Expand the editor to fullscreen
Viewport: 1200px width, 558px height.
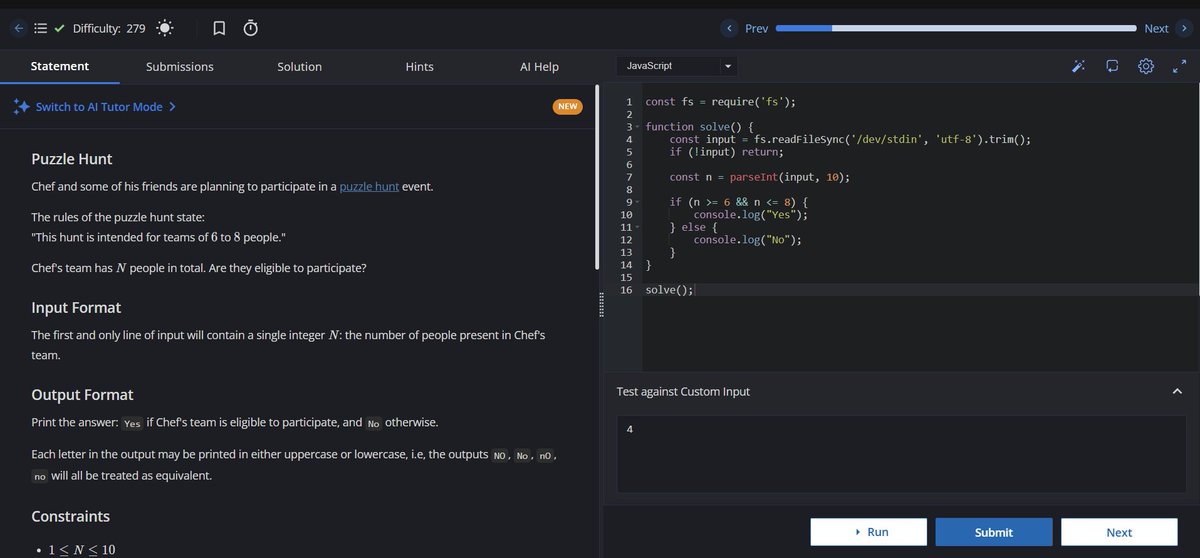1179,67
